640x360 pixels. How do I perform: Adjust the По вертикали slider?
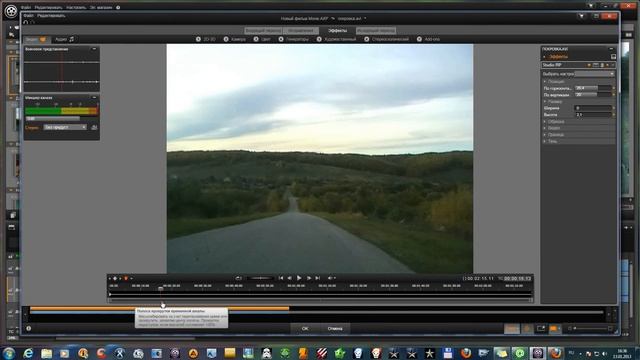593,95
